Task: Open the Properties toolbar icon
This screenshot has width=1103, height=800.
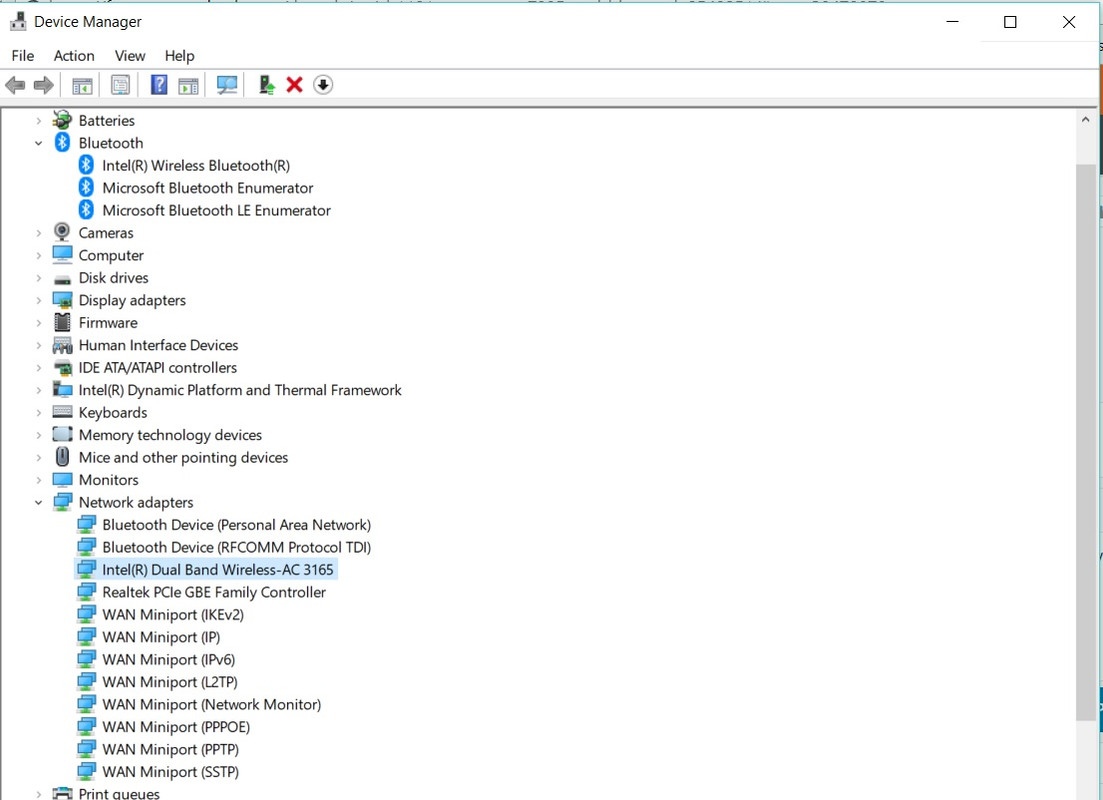Action: 120,85
